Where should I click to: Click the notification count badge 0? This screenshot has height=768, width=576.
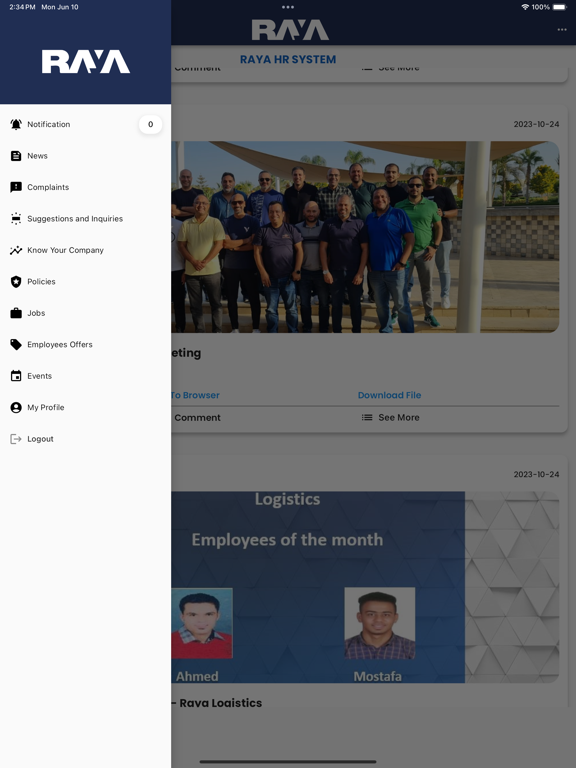(150, 124)
